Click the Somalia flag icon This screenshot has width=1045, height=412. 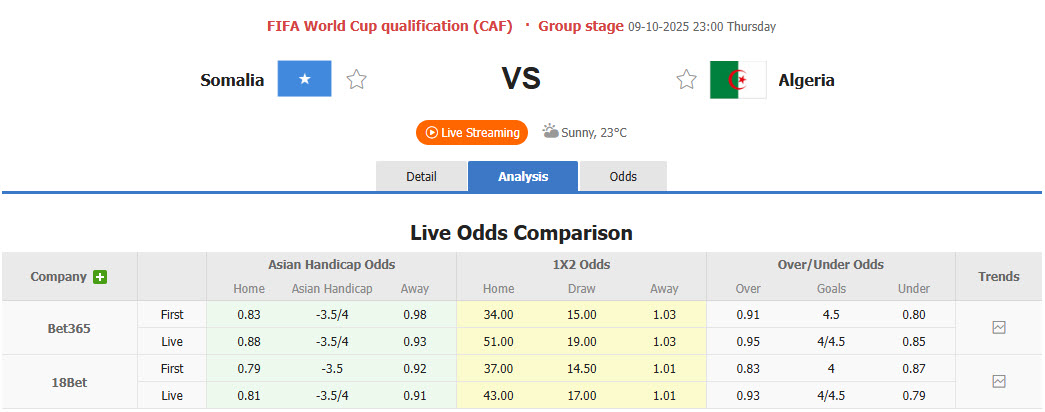304,80
